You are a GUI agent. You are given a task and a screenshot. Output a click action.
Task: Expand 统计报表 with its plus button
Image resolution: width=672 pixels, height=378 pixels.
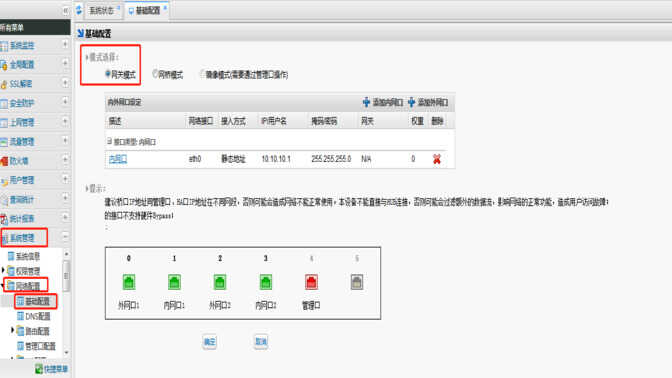(65, 217)
